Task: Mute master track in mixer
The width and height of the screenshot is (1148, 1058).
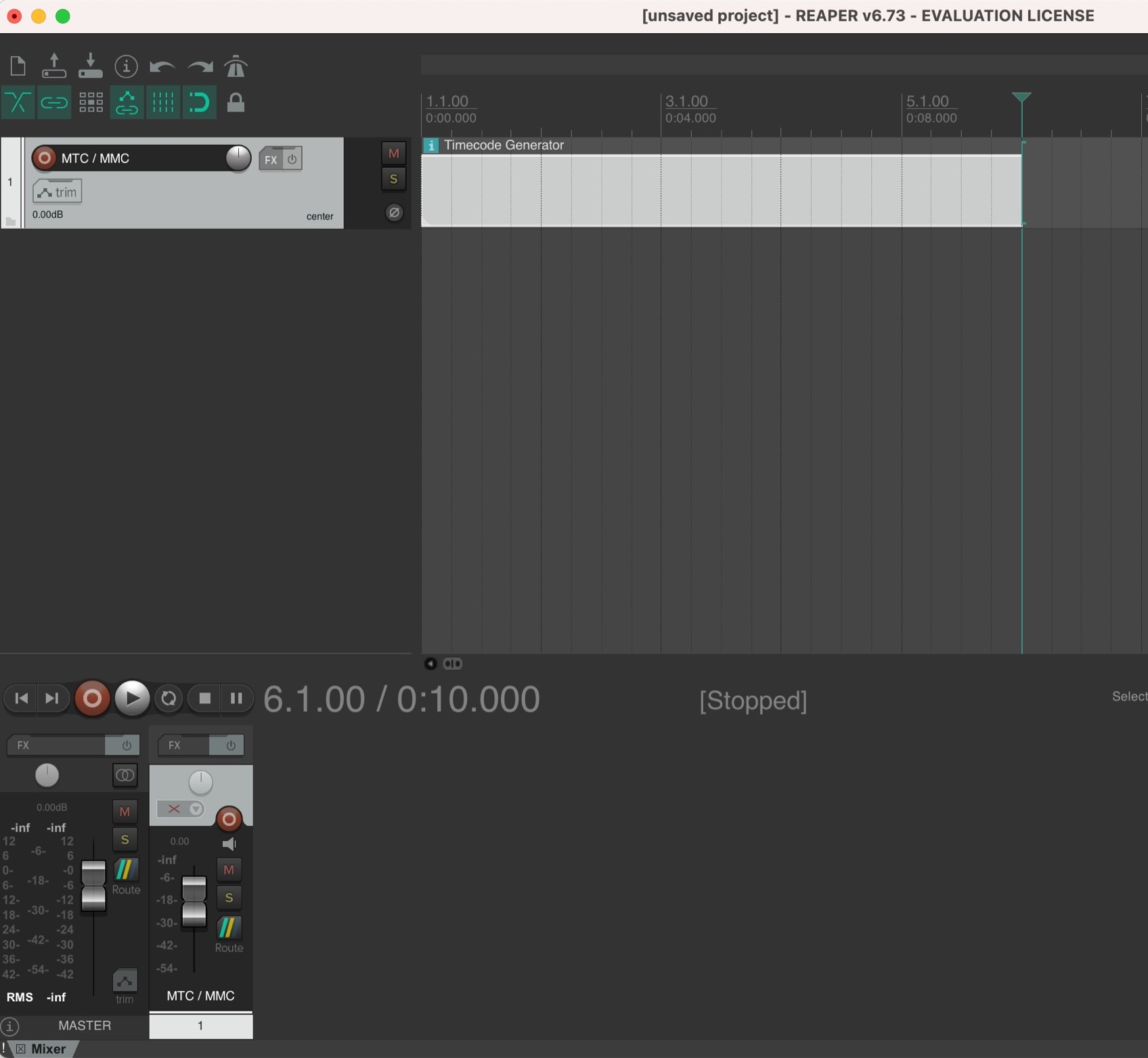Action: pyautogui.click(x=125, y=812)
